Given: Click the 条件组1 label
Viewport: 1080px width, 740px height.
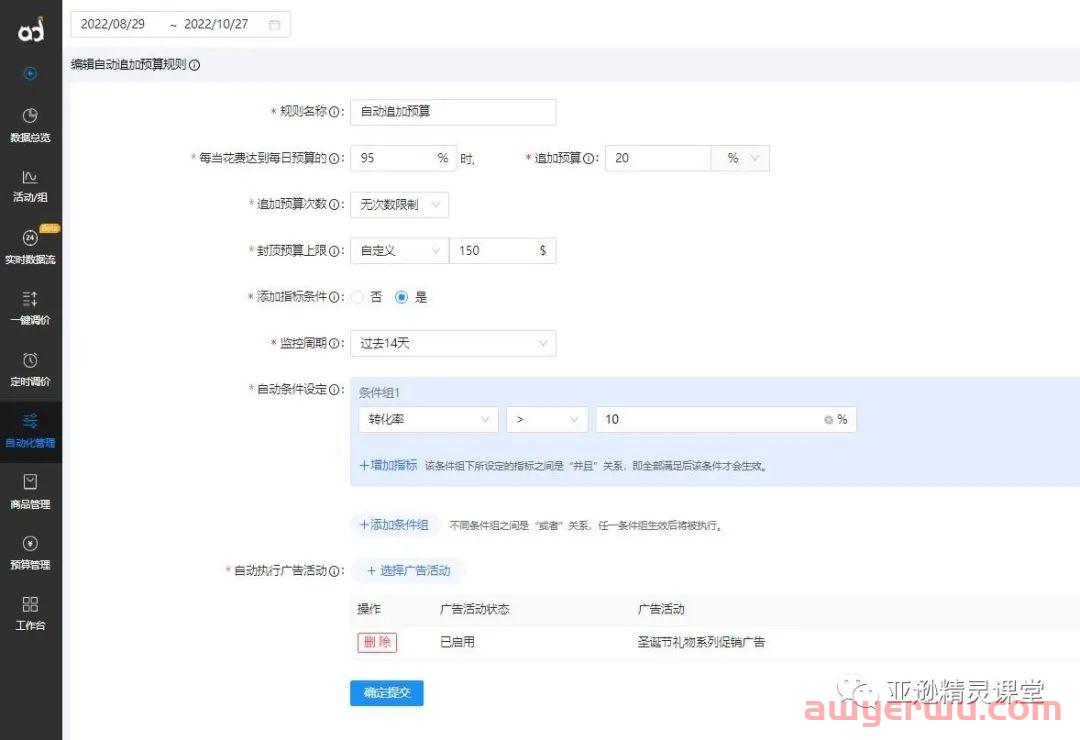Looking at the screenshot, I should pos(379,393).
